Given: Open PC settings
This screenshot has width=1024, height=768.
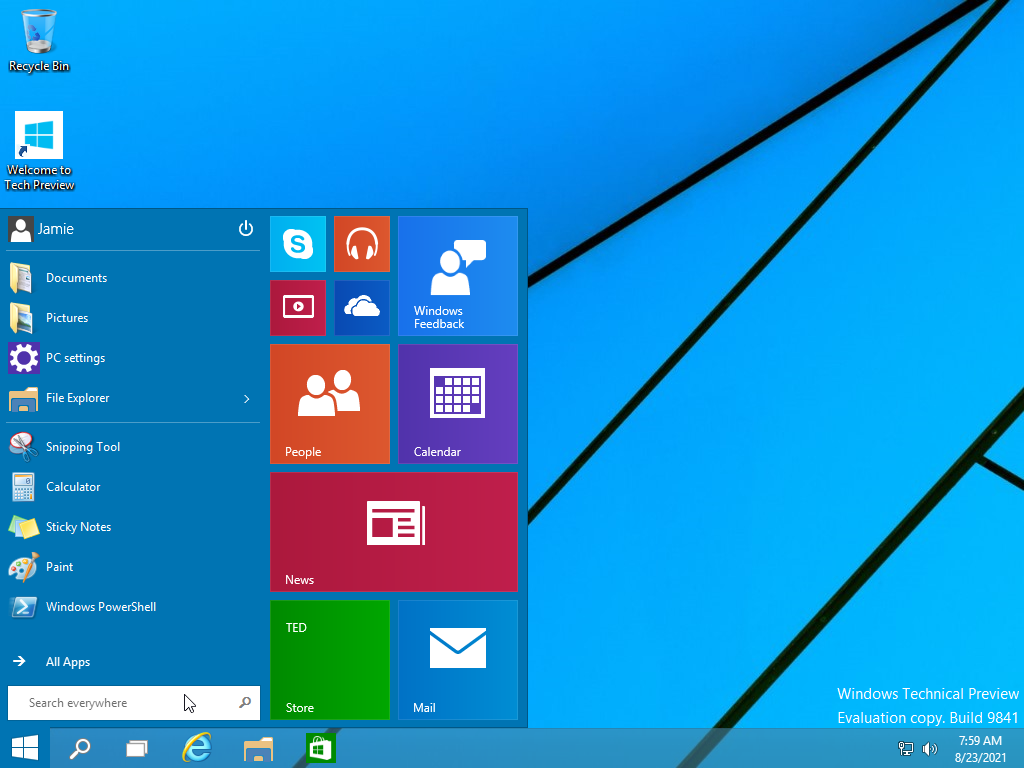Looking at the screenshot, I should 133,358.
